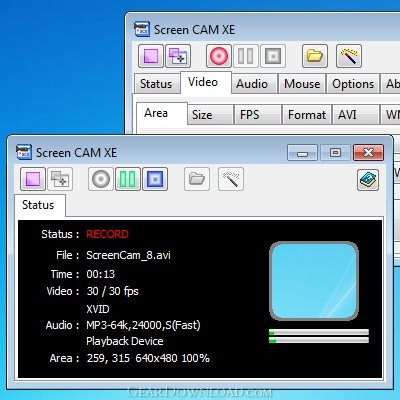Switch to Status tab in back window
The height and width of the screenshot is (400, 400).
[x=156, y=84]
